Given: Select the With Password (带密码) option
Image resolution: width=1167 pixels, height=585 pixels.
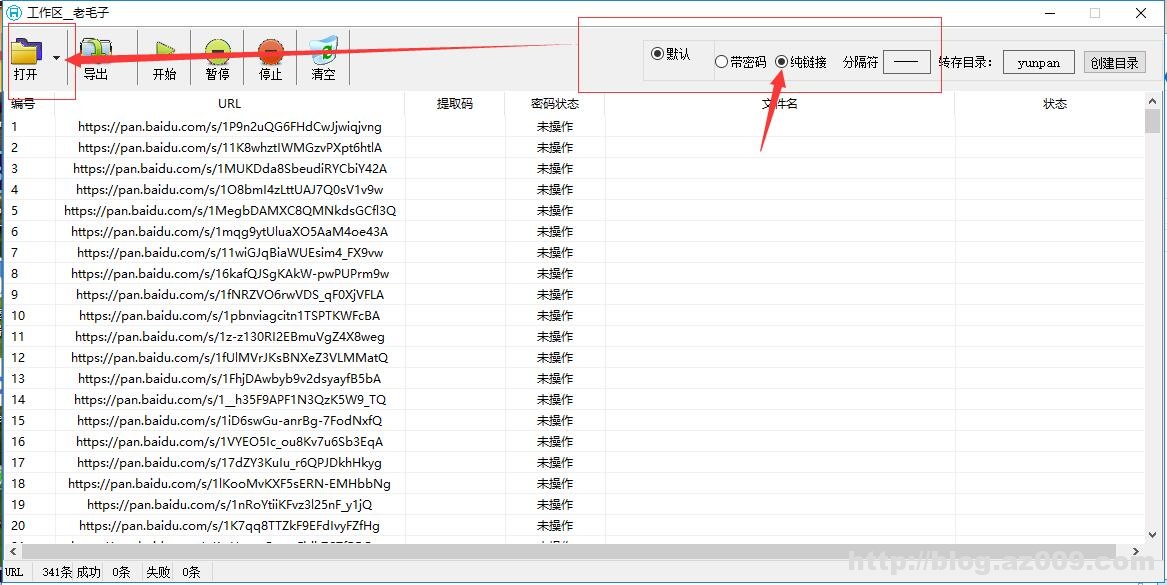Looking at the screenshot, I should (721, 62).
